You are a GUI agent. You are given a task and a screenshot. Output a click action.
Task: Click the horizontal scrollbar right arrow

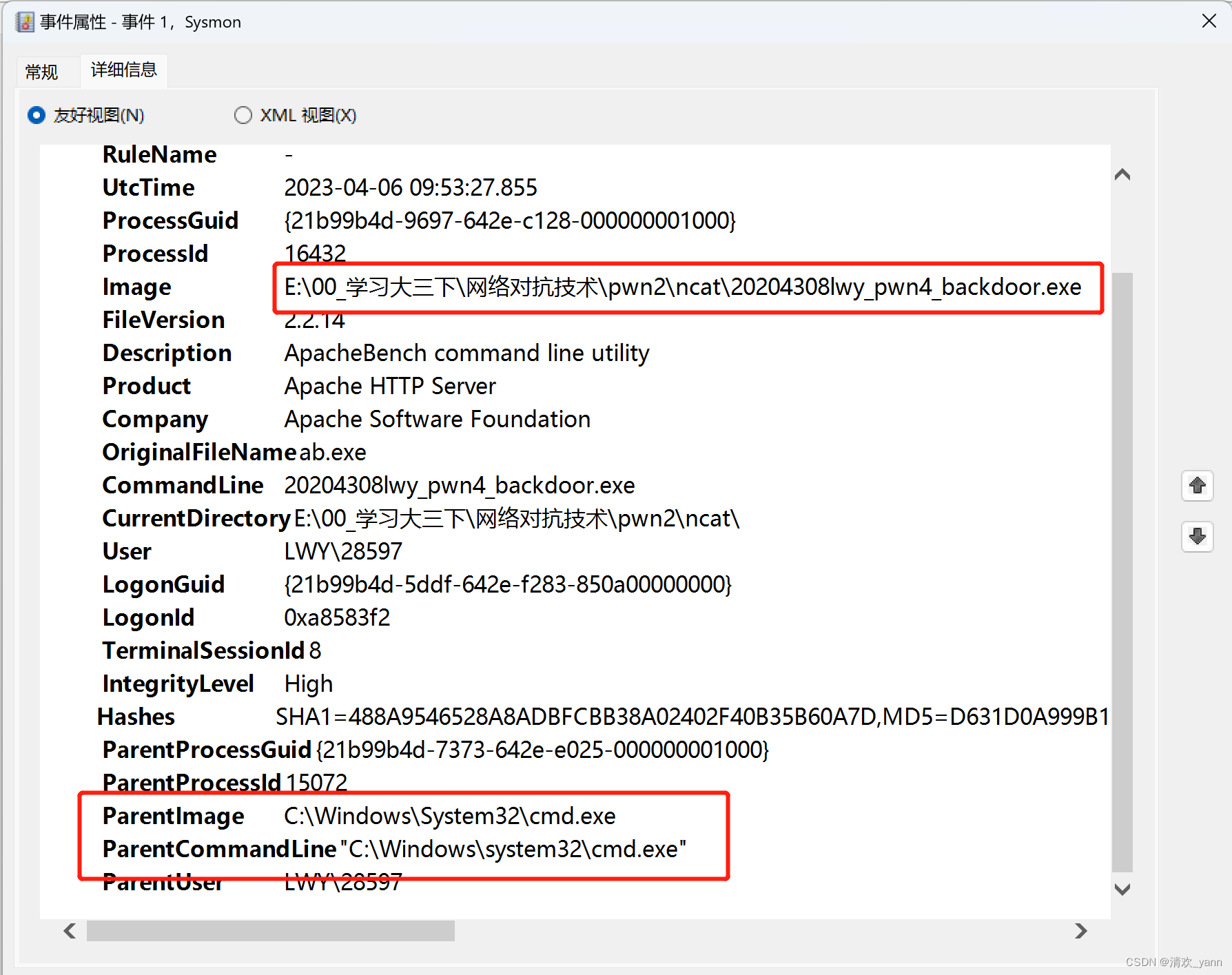1081,931
